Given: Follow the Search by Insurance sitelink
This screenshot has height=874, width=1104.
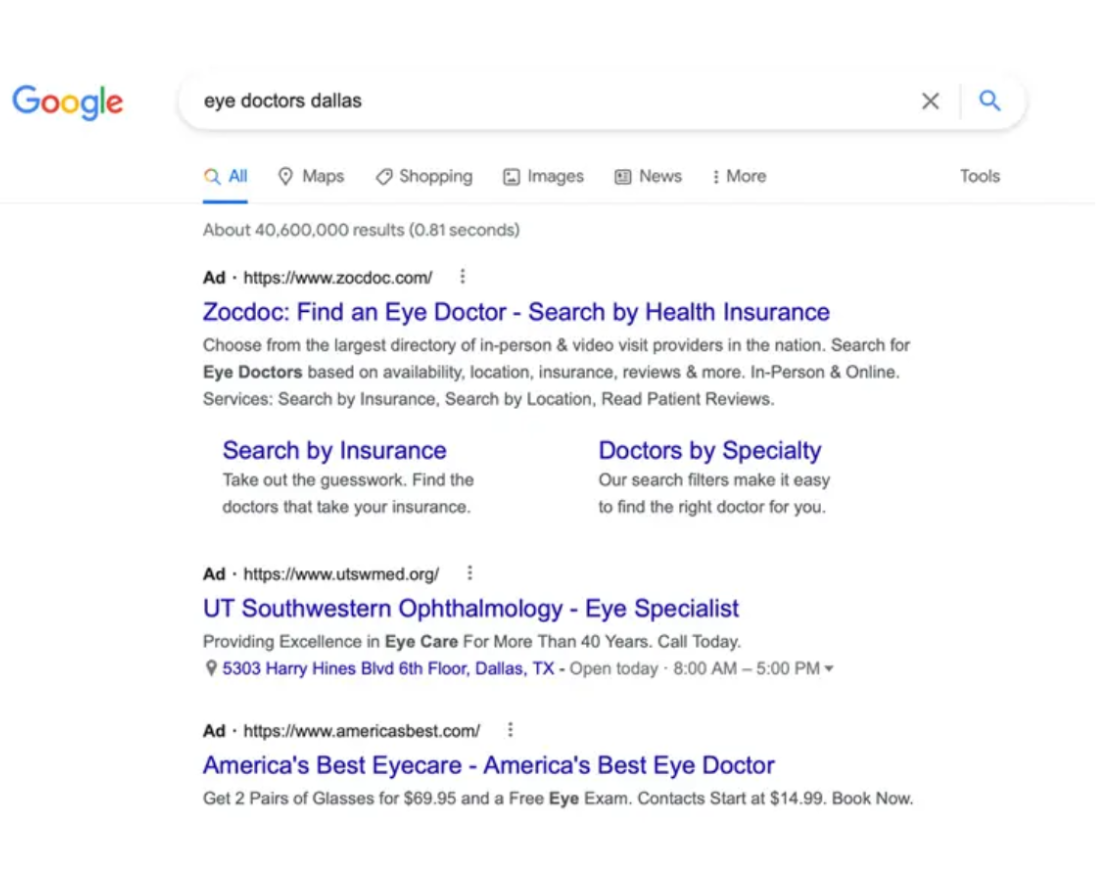Looking at the screenshot, I should tap(334, 450).
